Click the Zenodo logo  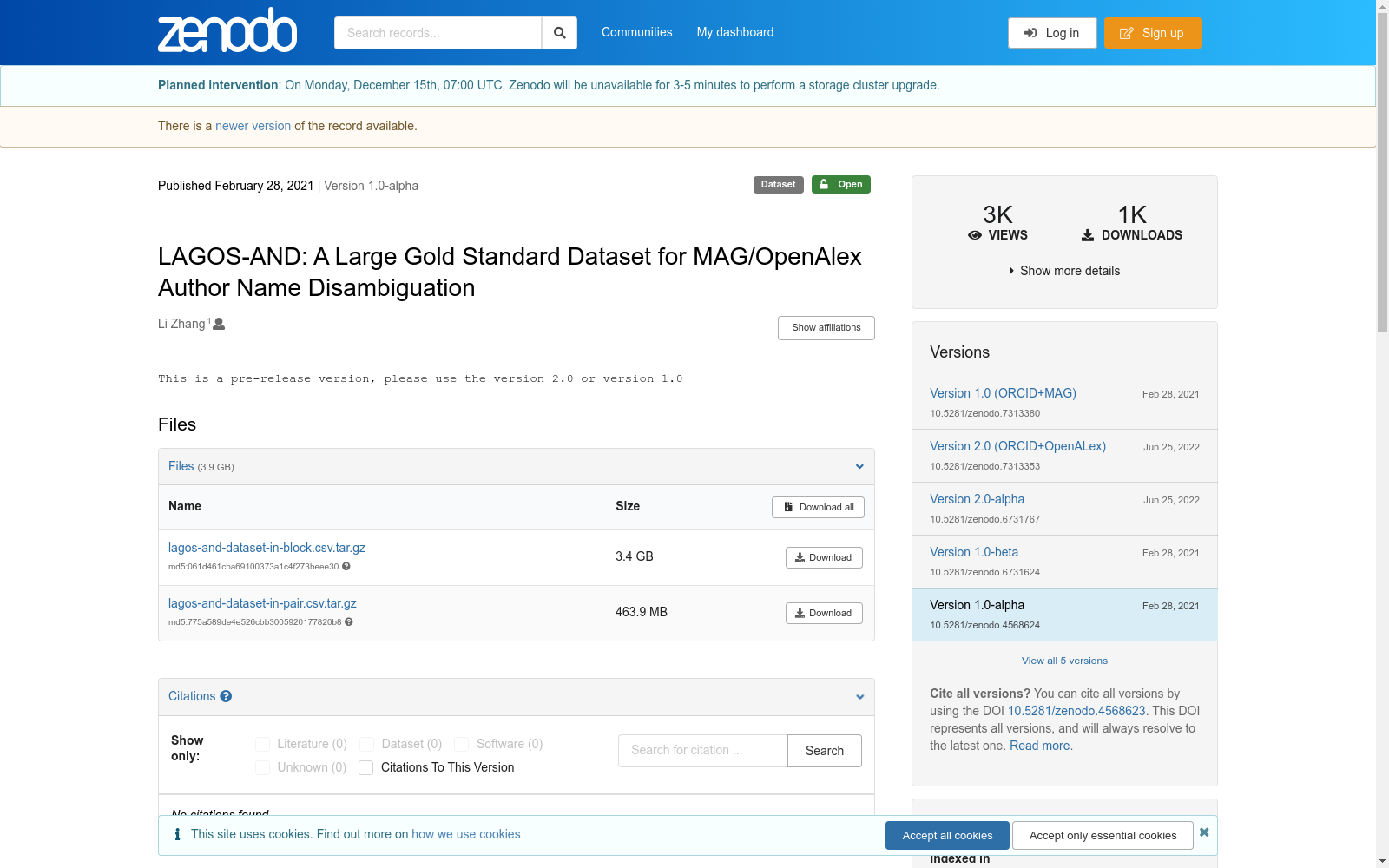[x=227, y=30]
